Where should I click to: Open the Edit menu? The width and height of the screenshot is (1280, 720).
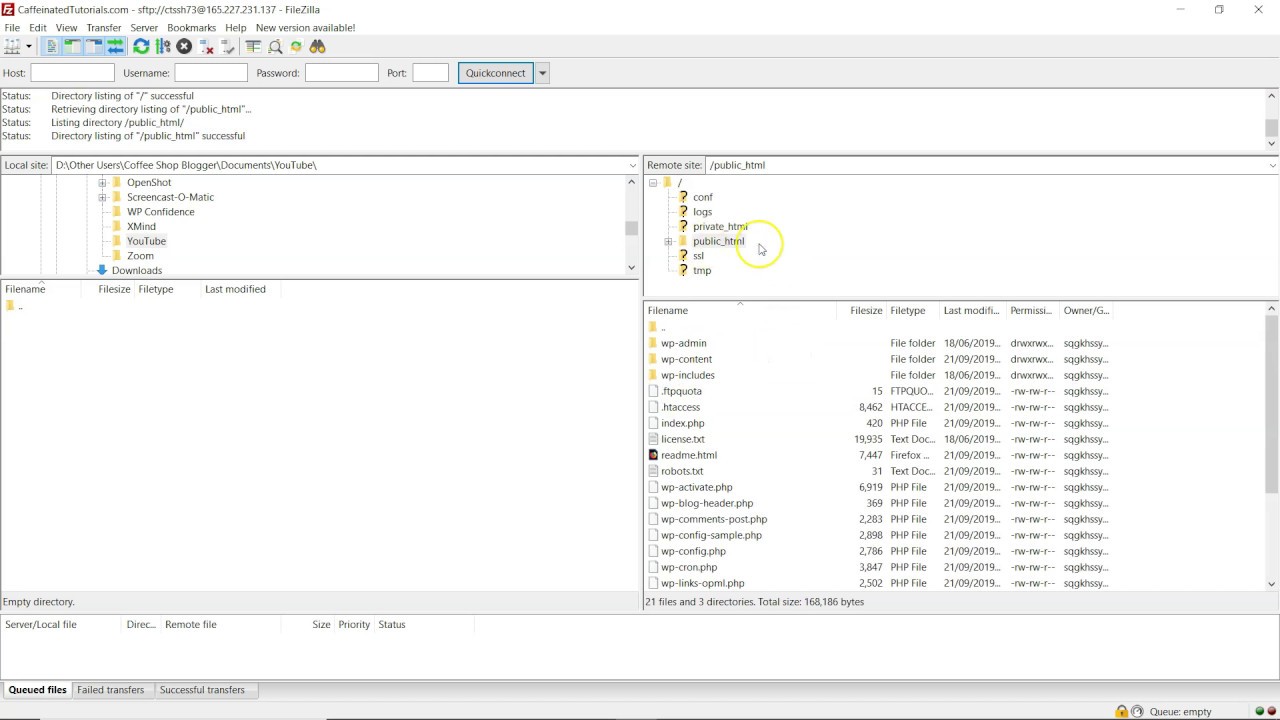pyautogui.click(x=38, y=28)
